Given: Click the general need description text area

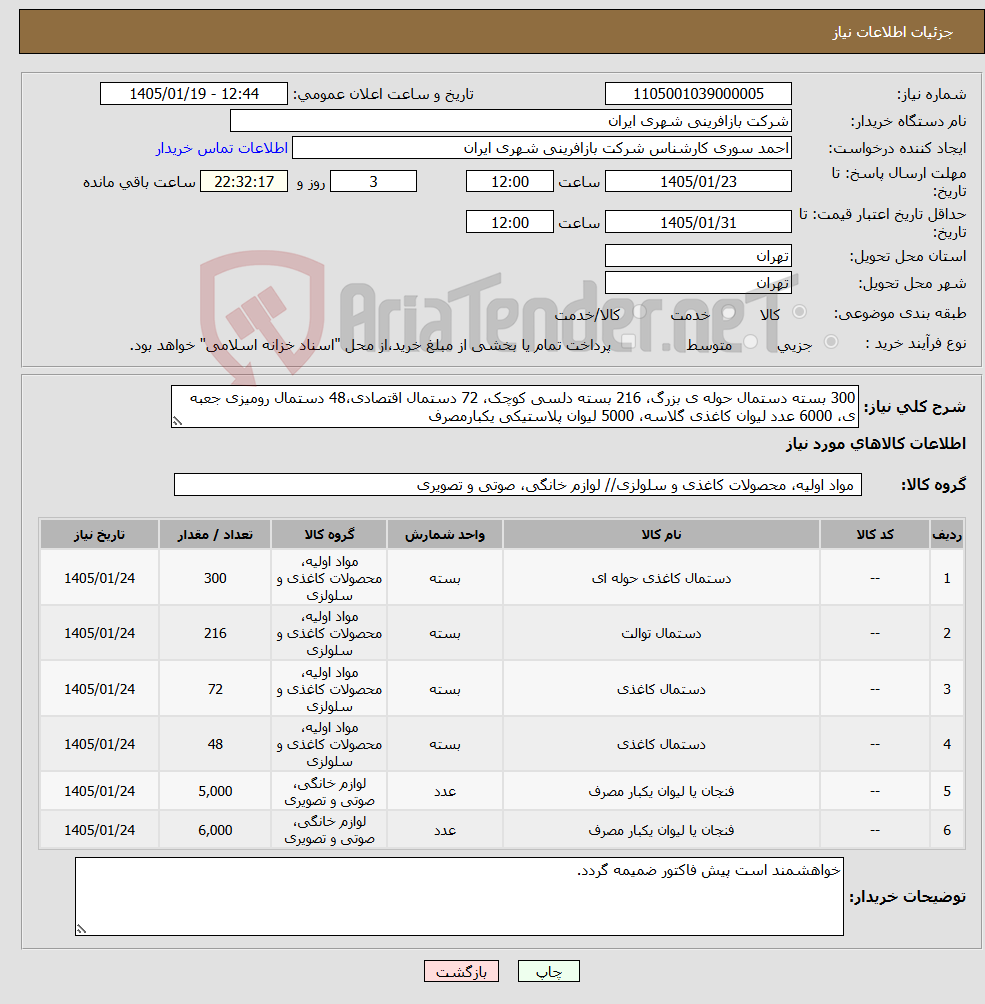Looking at the screenshot, I should (x=515, y=407).
